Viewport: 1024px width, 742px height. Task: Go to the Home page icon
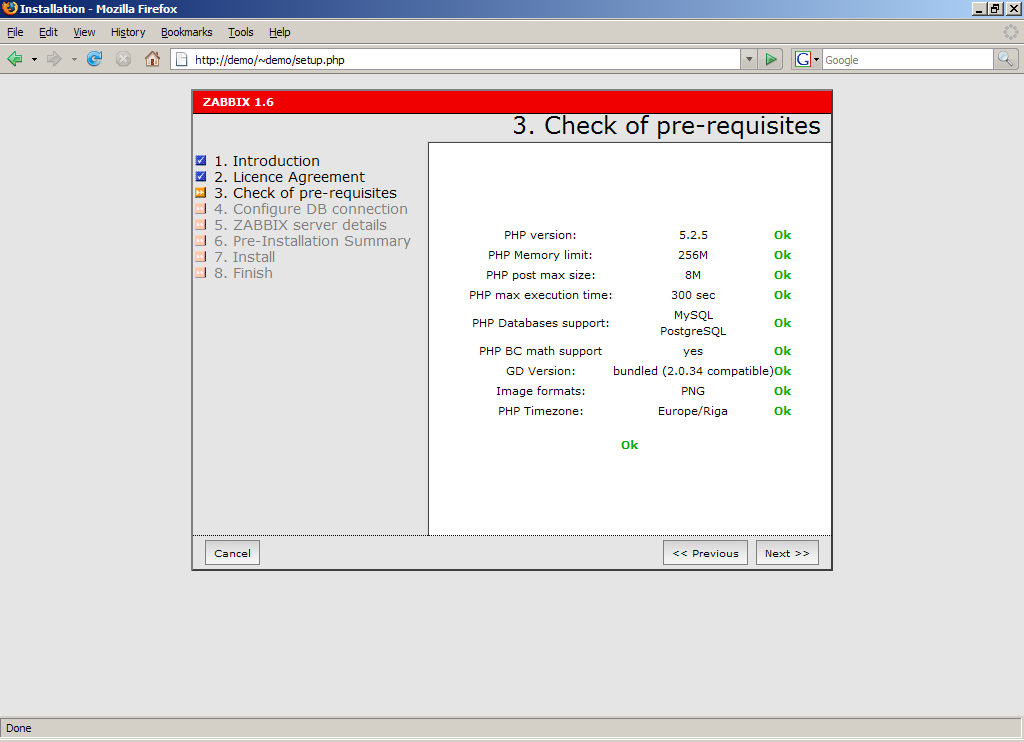pos(152,59)
